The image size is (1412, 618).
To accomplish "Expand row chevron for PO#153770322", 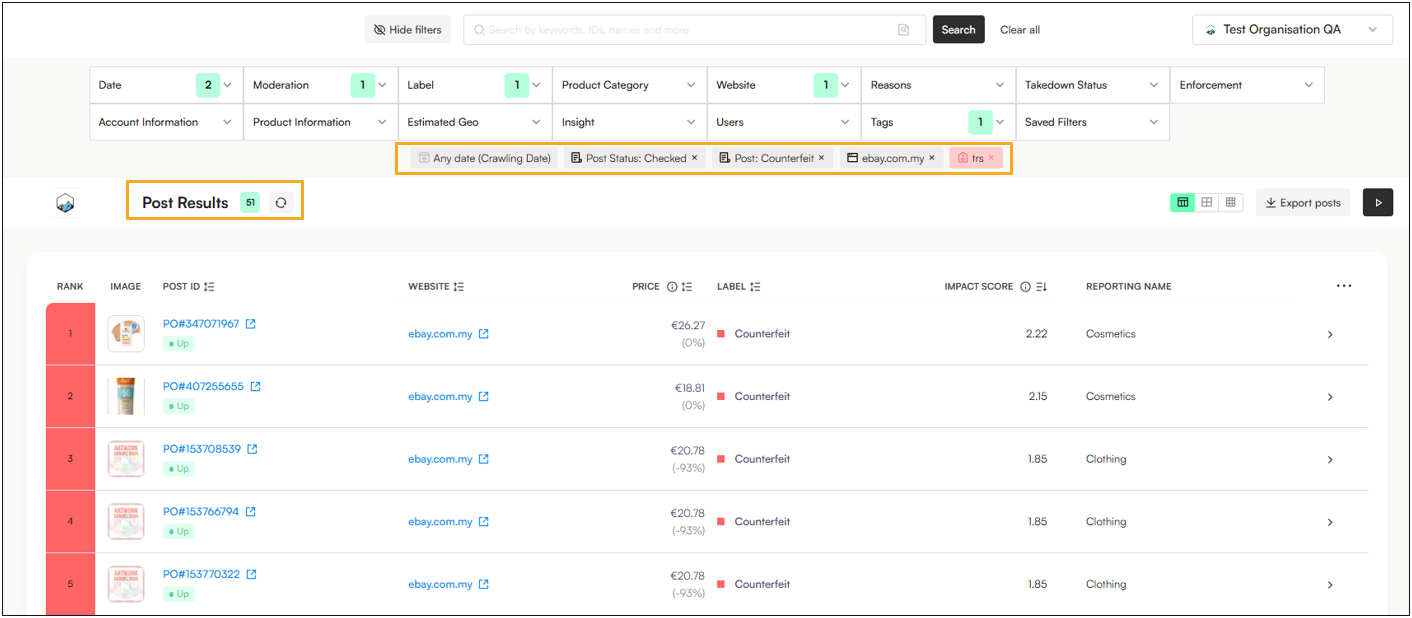I will (1330, 585).
